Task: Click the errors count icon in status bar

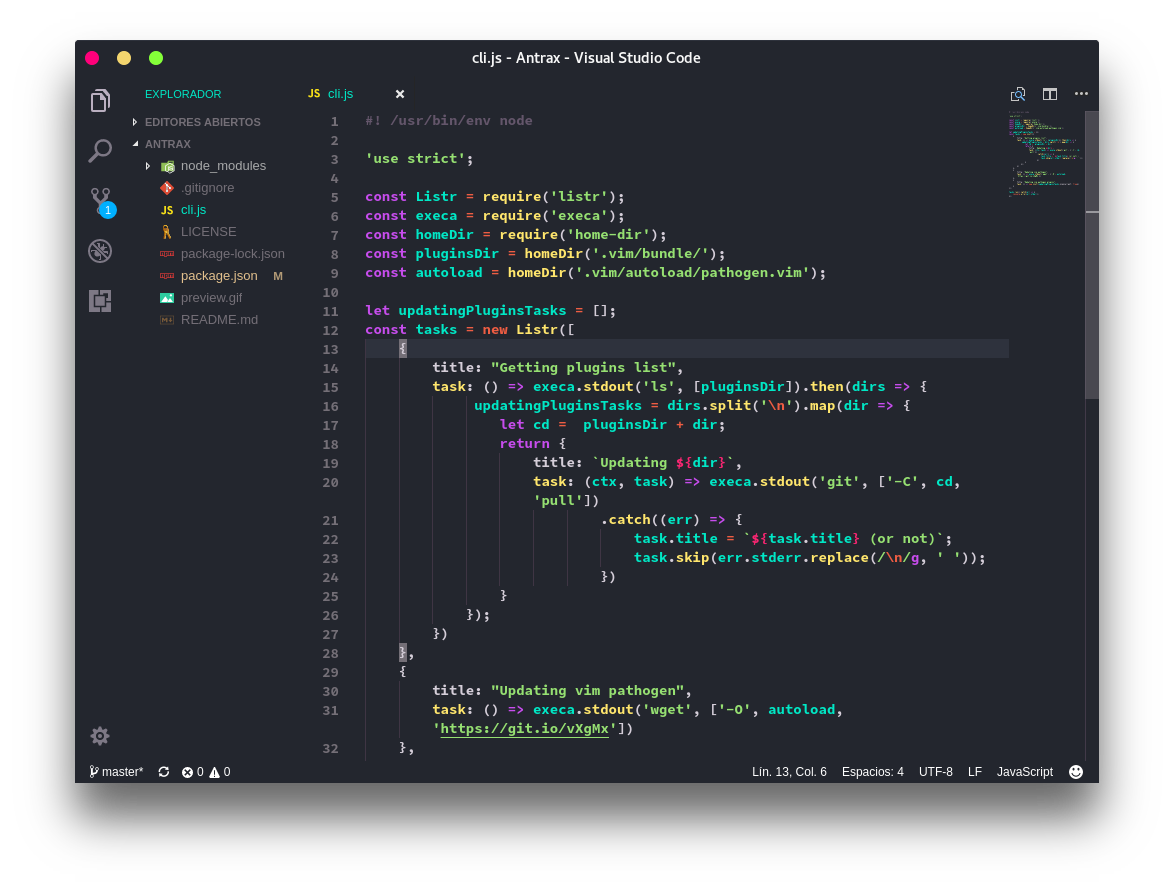Action: (x=187, y=772)
